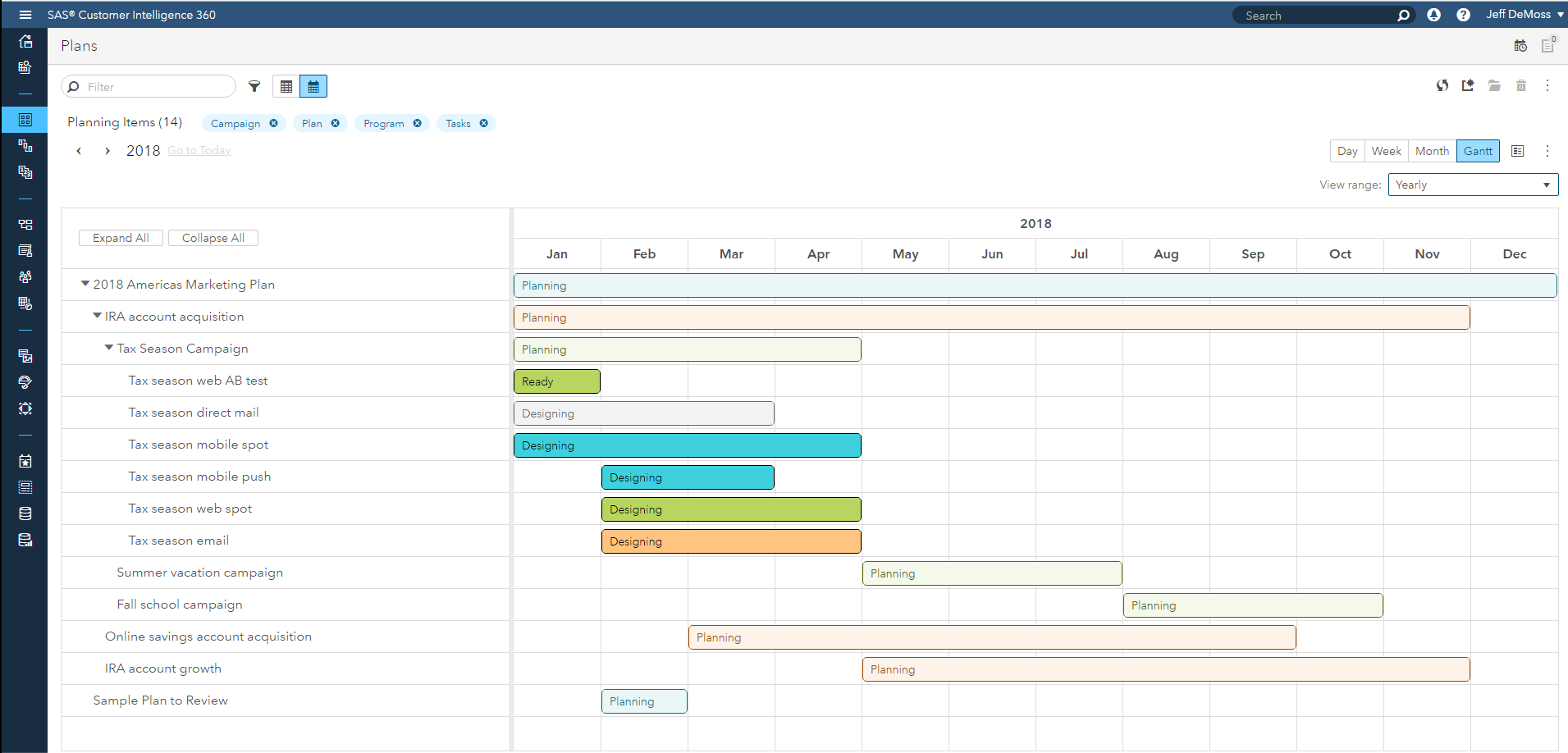Switch to table list view
Viewport: 1568px width, 753px height.
pos(286,86)
